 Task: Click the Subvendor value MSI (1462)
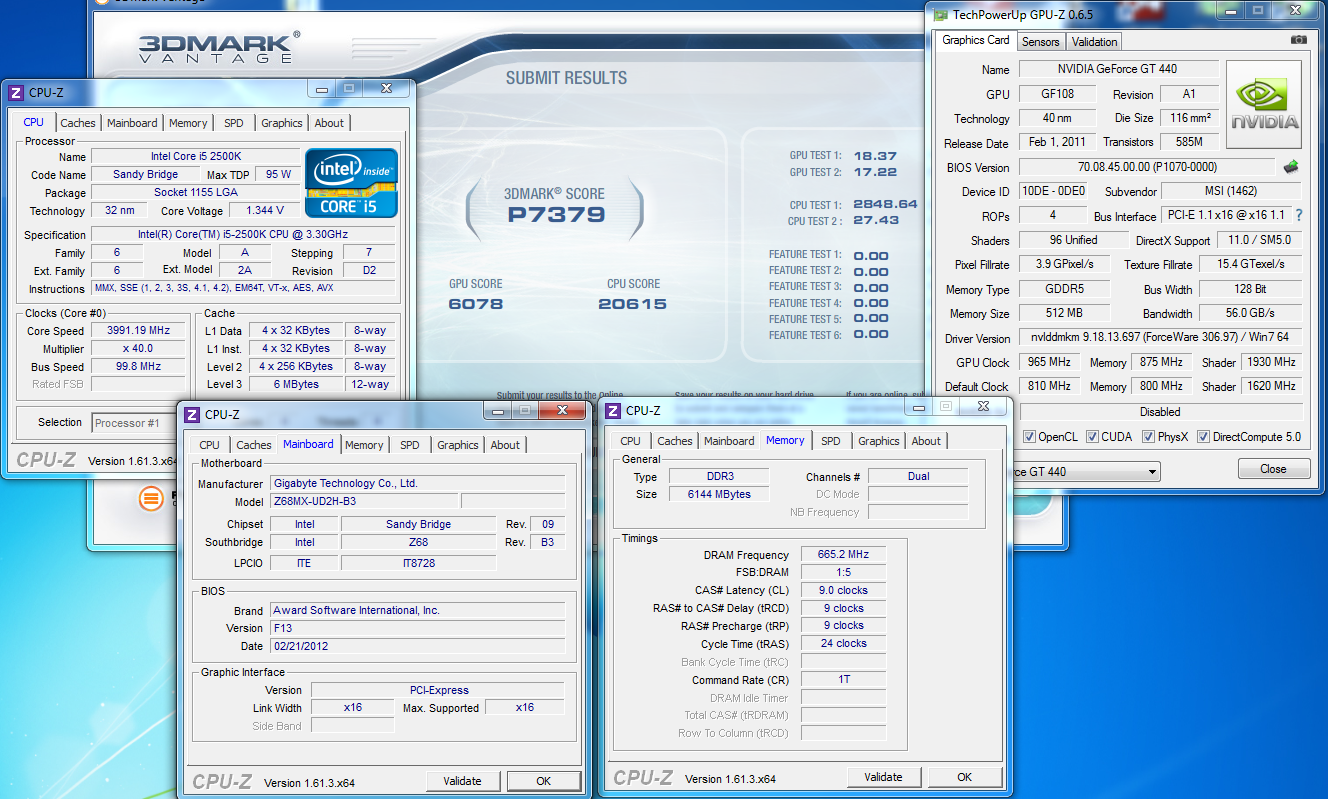coord(1231,191)
